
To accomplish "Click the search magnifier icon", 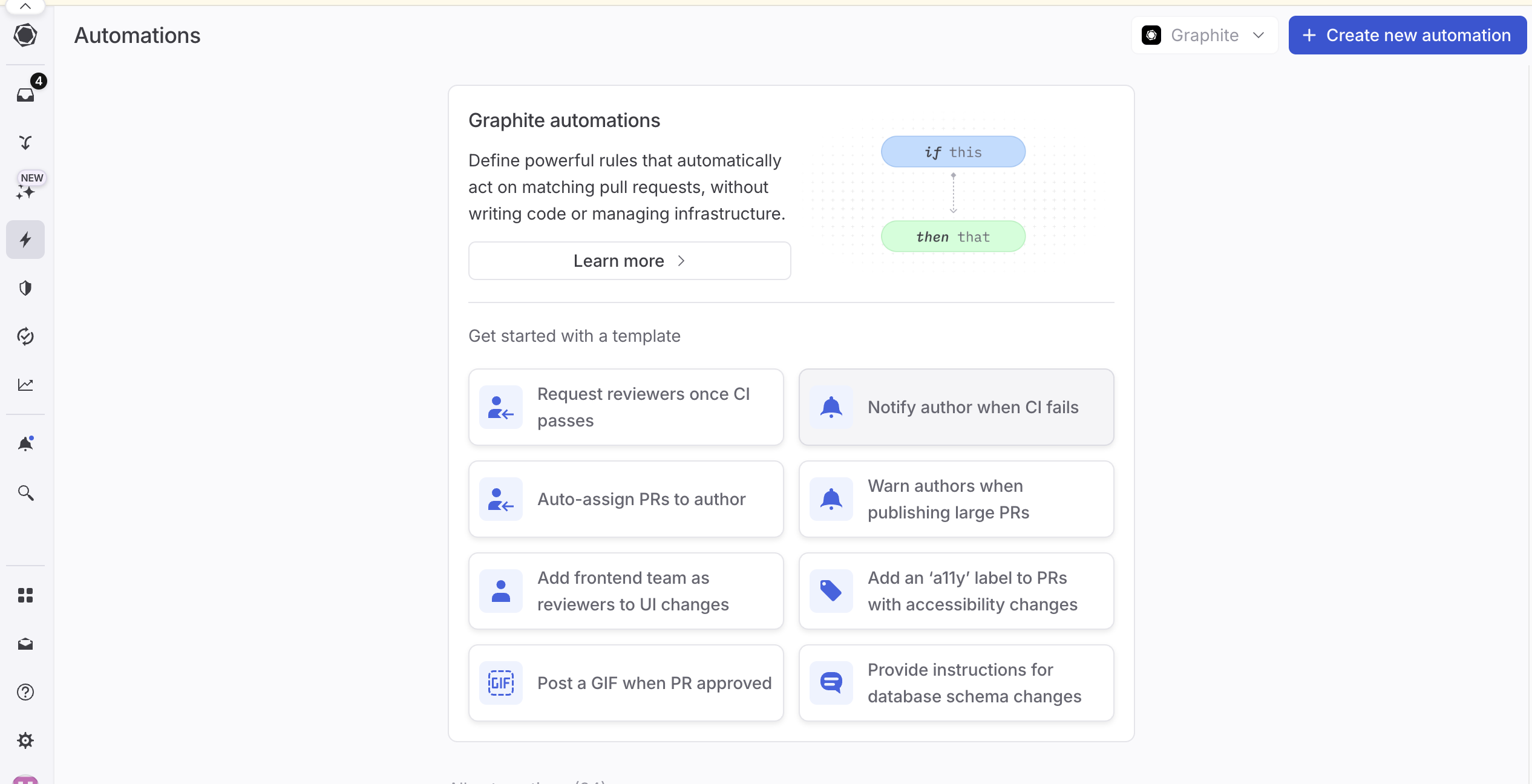I will pyautogui.click(x=27, y=492).
